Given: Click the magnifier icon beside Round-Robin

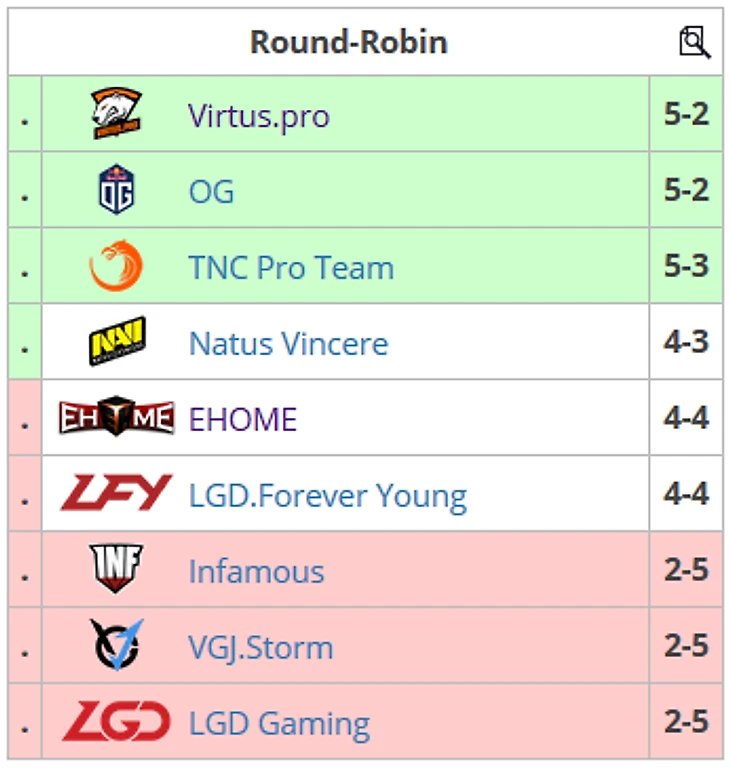Looking at the screenshot, I should [x=694, y=42].
